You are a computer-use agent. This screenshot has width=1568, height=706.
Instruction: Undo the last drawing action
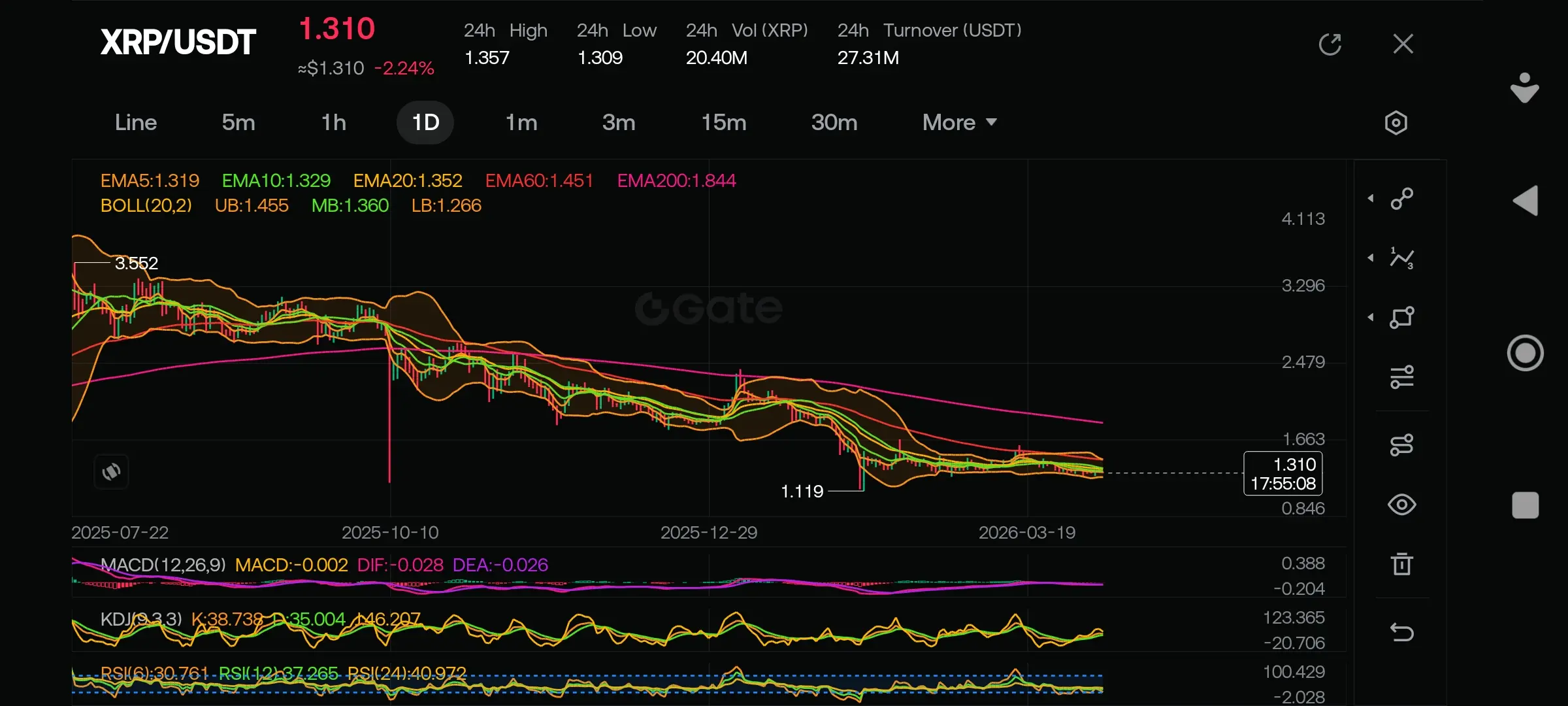point(1401,632)
